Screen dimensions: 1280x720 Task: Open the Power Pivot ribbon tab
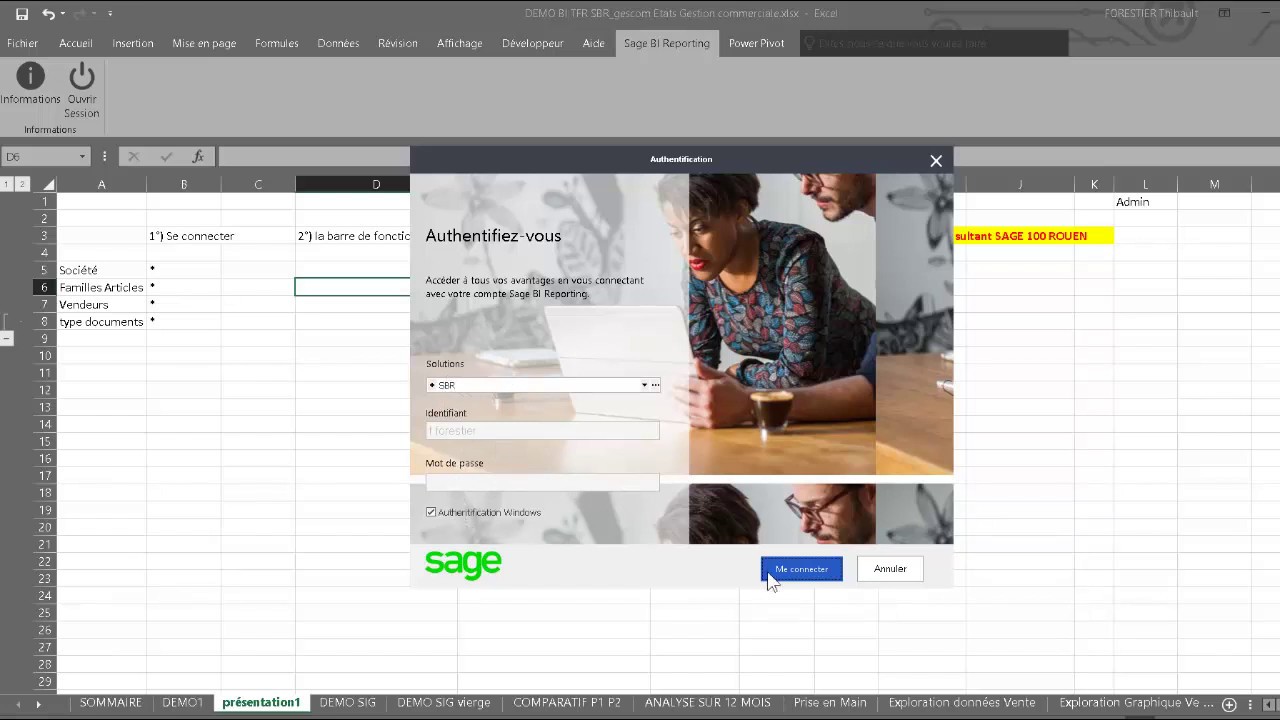(x=756, y=43)
